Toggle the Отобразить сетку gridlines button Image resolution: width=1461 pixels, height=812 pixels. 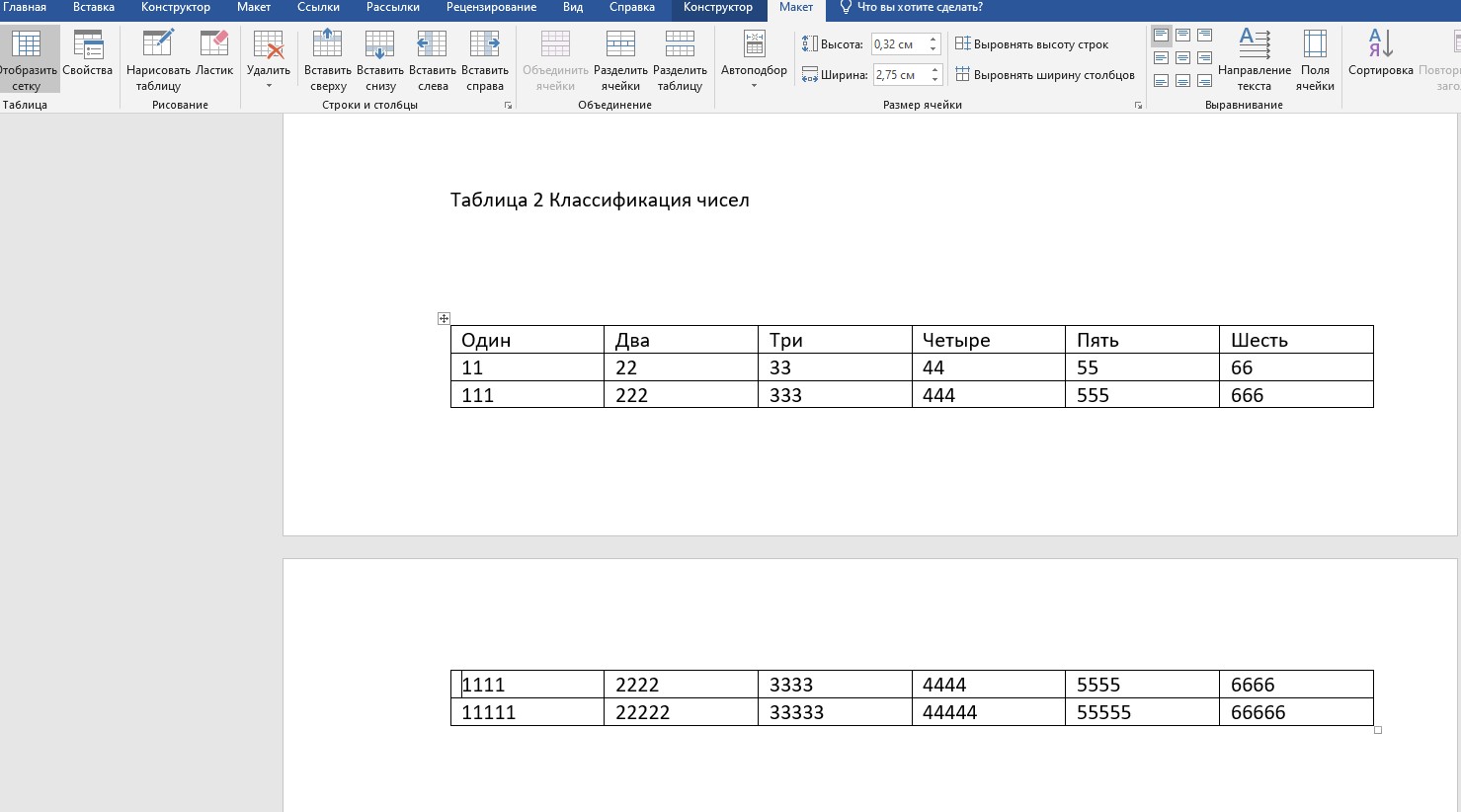(28, 59)
